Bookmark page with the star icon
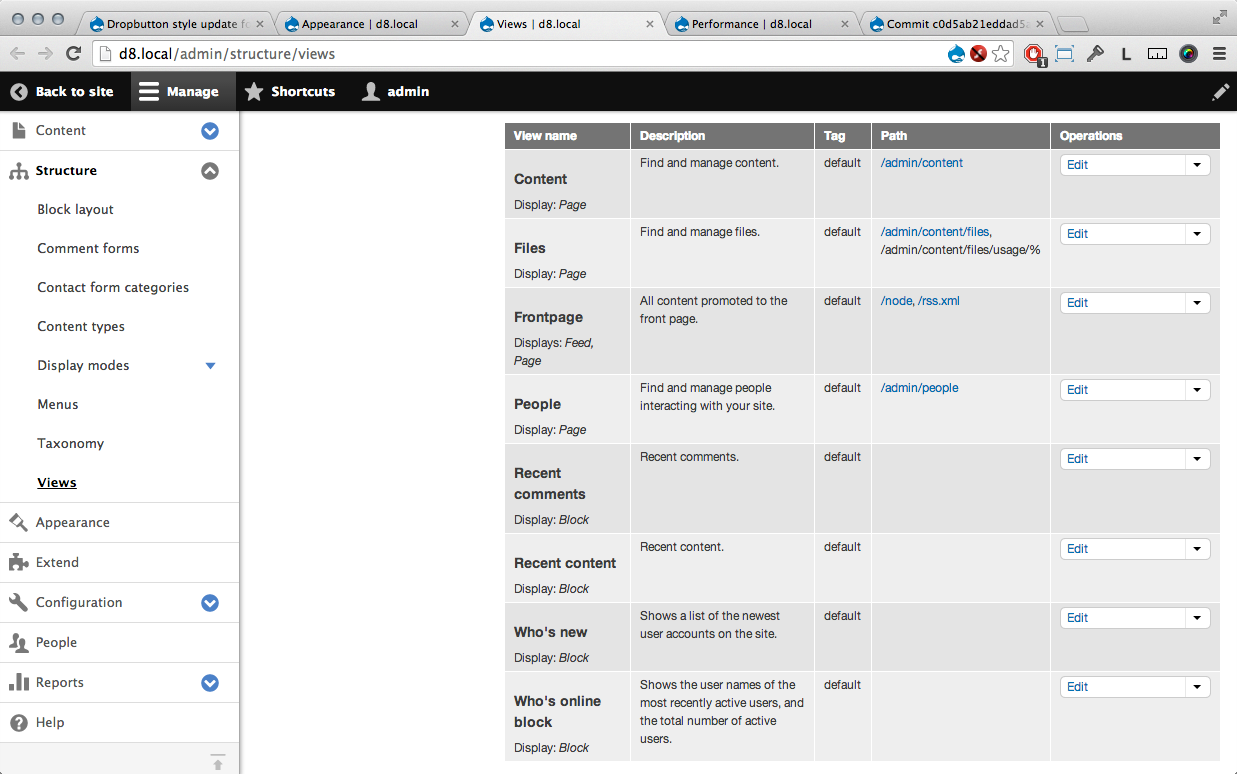The width and height of the screenshot is (1237, 774). [x=1001, y=54]
